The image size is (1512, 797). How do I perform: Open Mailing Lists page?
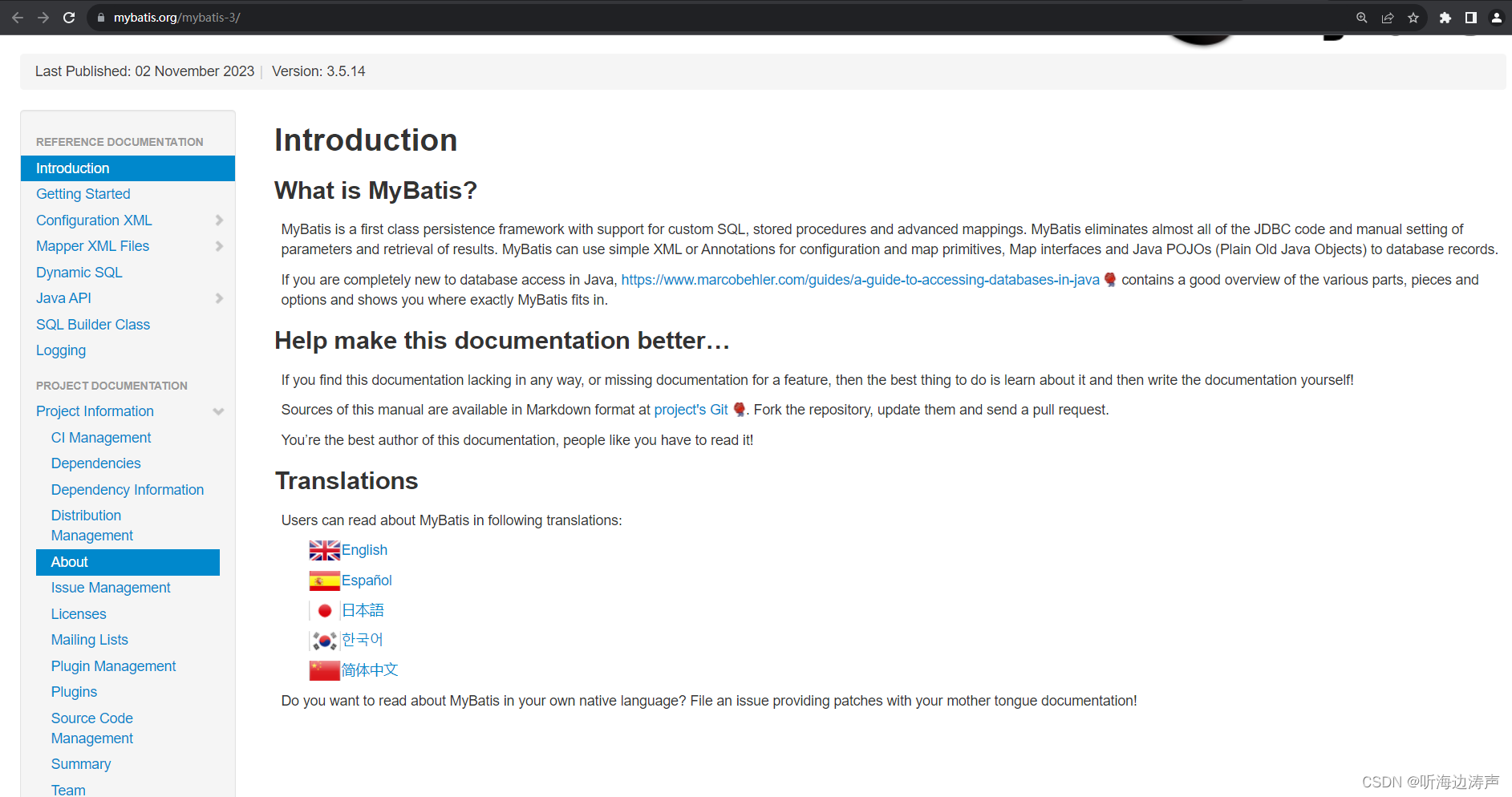click(x=90, y=640)
